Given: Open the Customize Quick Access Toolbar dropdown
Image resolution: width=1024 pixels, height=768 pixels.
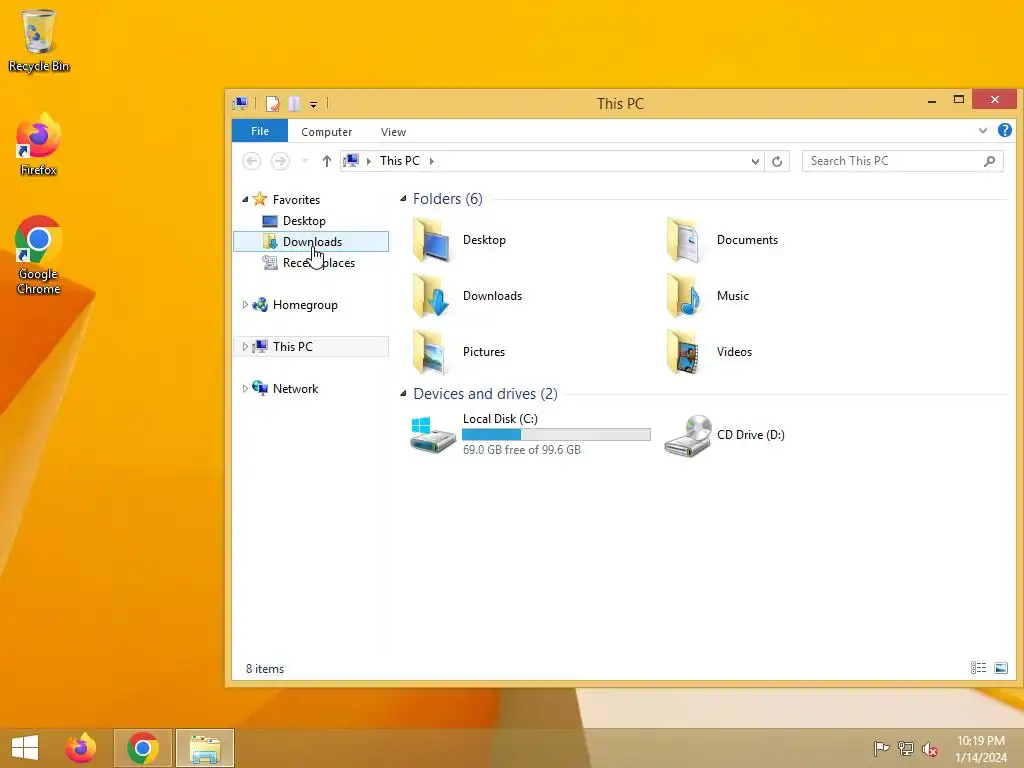Looking at the screenshot, I should click(313, 104).
